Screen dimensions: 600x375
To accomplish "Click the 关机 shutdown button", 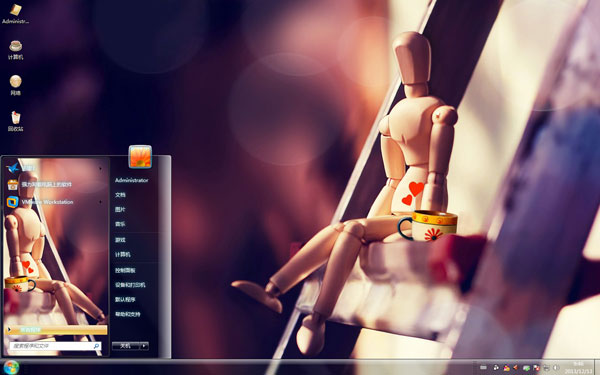I will [126, 346].
